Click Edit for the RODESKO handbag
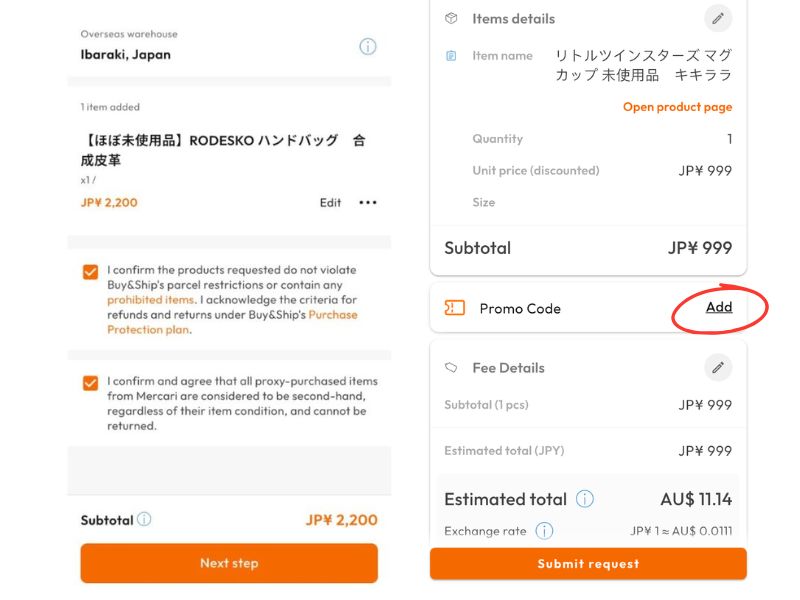Screen dimensions: 800x600 [x=330, y=202]
